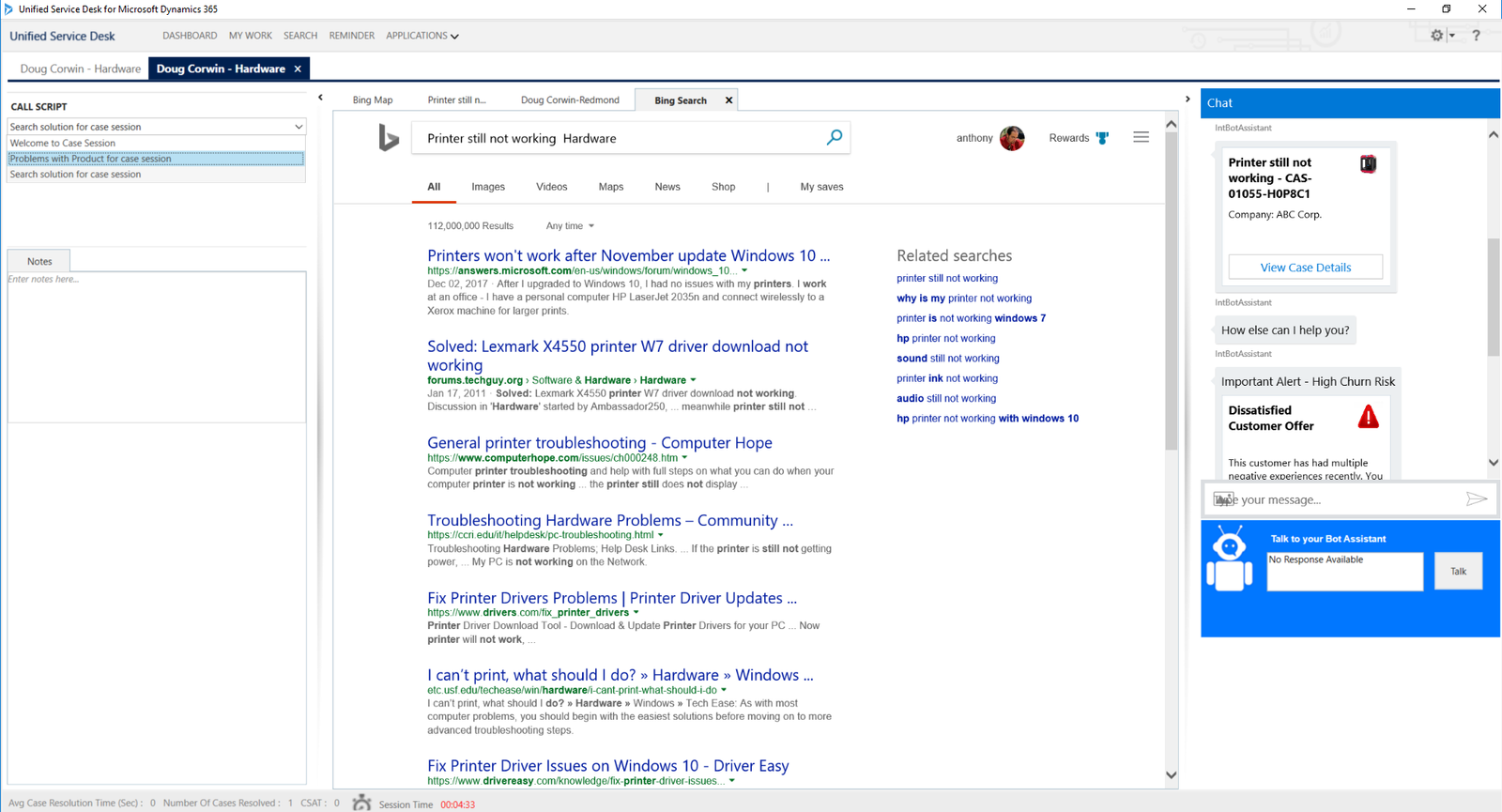Open the My Work menu
This screenshot has height=812, width=1502.
point(251,36)
